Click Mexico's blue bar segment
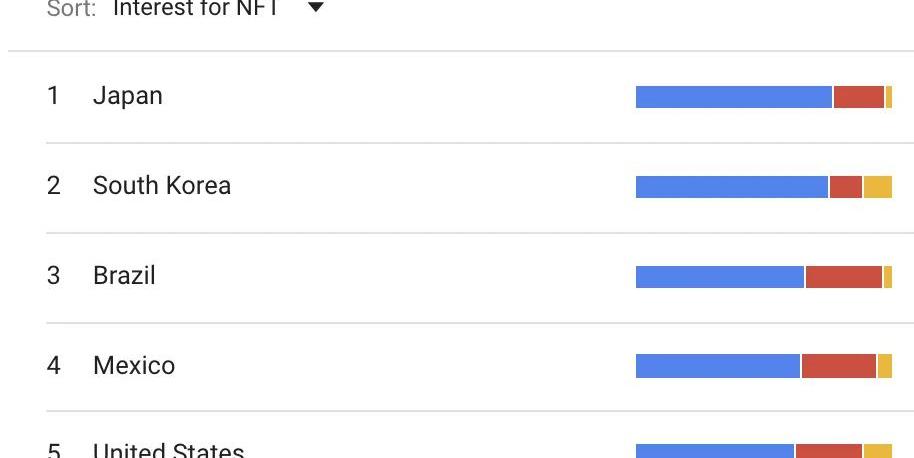The width and height of the screenshot is (914, 458). 717,367
